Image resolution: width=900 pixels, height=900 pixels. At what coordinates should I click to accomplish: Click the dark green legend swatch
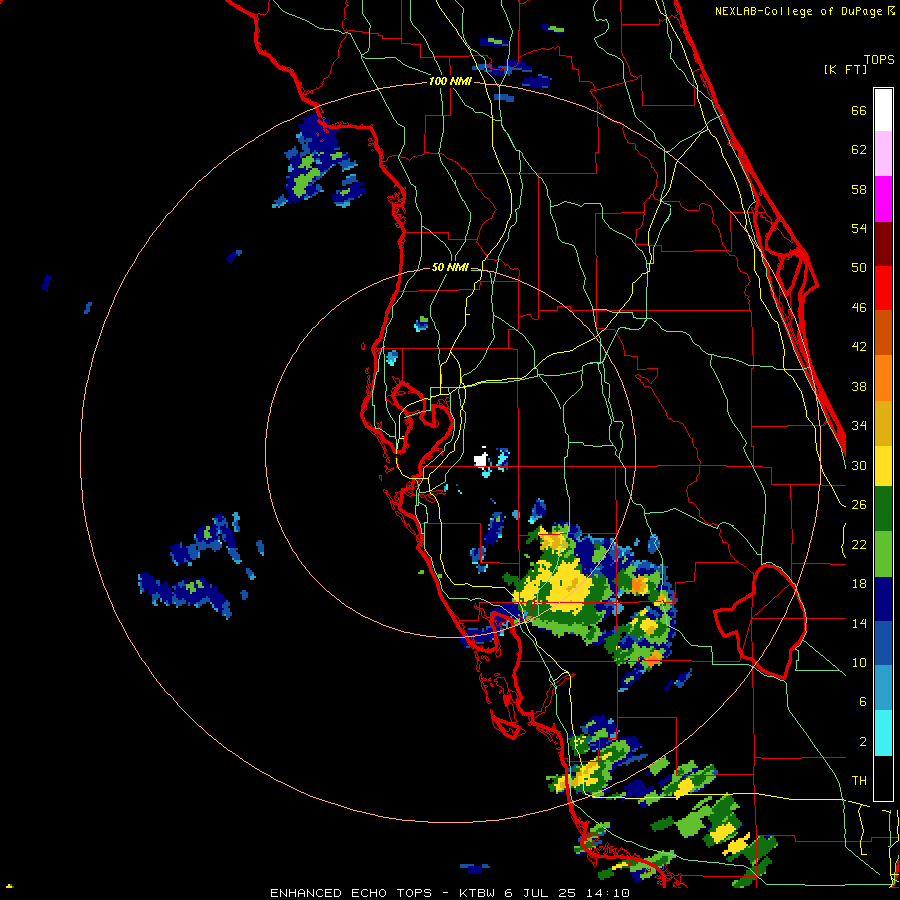click(x=883, y=509)
